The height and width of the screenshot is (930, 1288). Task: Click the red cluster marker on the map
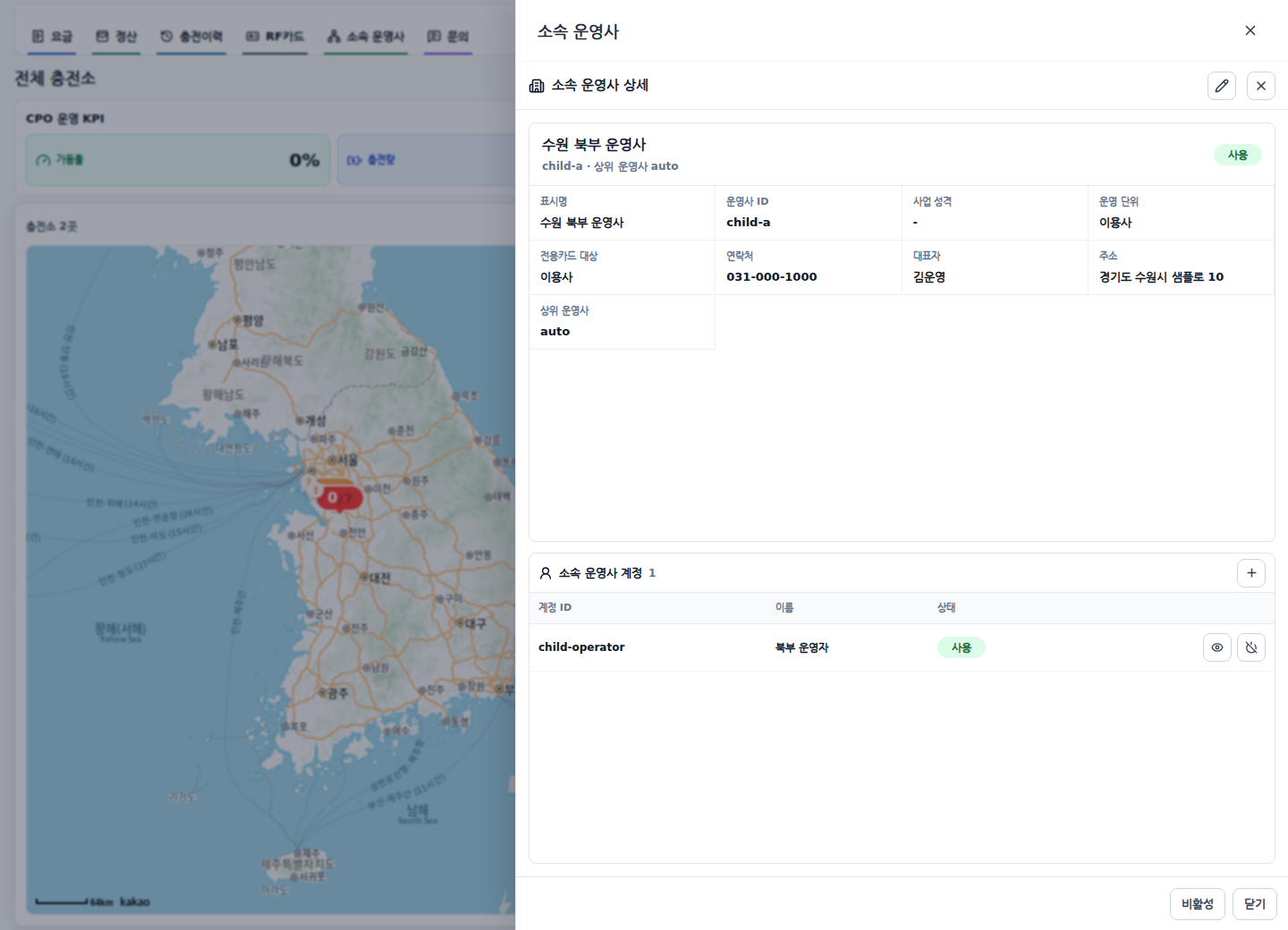[x=339, y=498]
